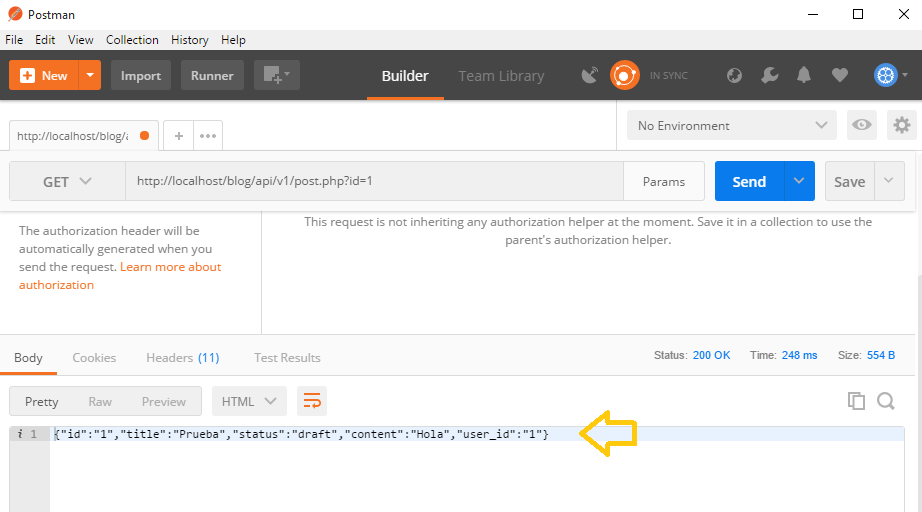This screenshot has height=512, width=922.
Task: Select the Headers (11) tab
Action: point(183,357)
